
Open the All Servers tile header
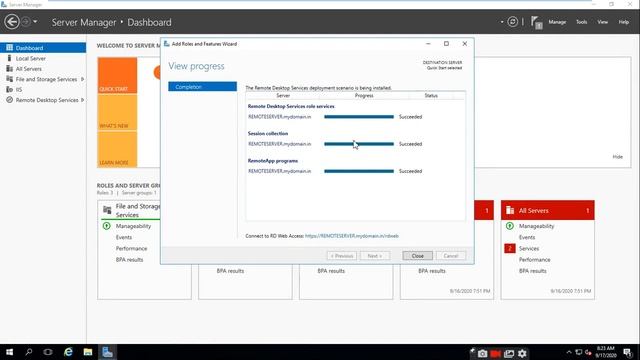[x=548, y=210]
